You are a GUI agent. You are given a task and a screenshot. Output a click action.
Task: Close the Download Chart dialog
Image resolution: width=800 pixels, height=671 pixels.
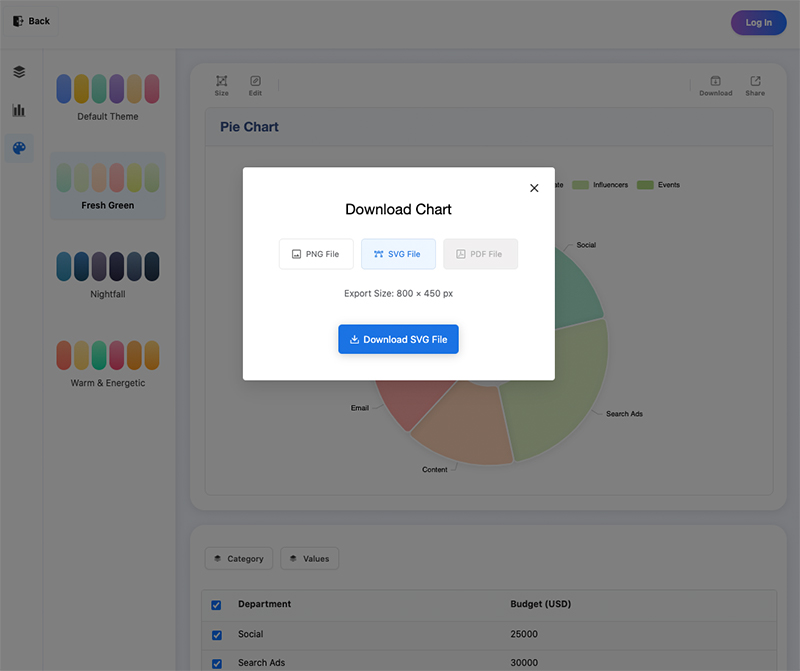pos(534,188)
